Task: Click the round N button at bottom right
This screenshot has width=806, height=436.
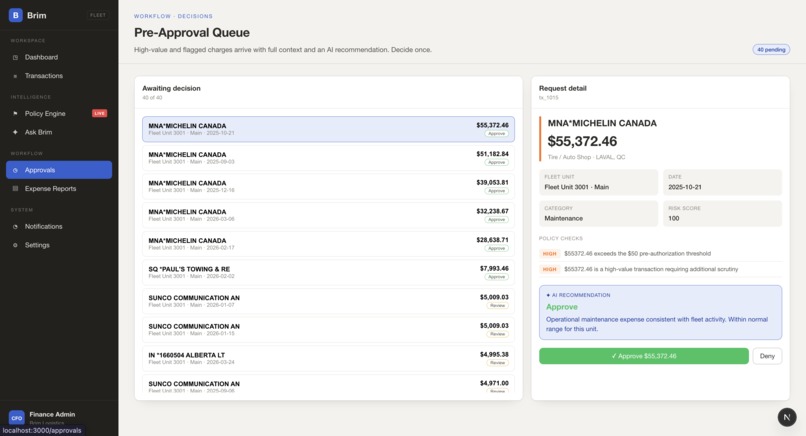Action: point(786,417)
